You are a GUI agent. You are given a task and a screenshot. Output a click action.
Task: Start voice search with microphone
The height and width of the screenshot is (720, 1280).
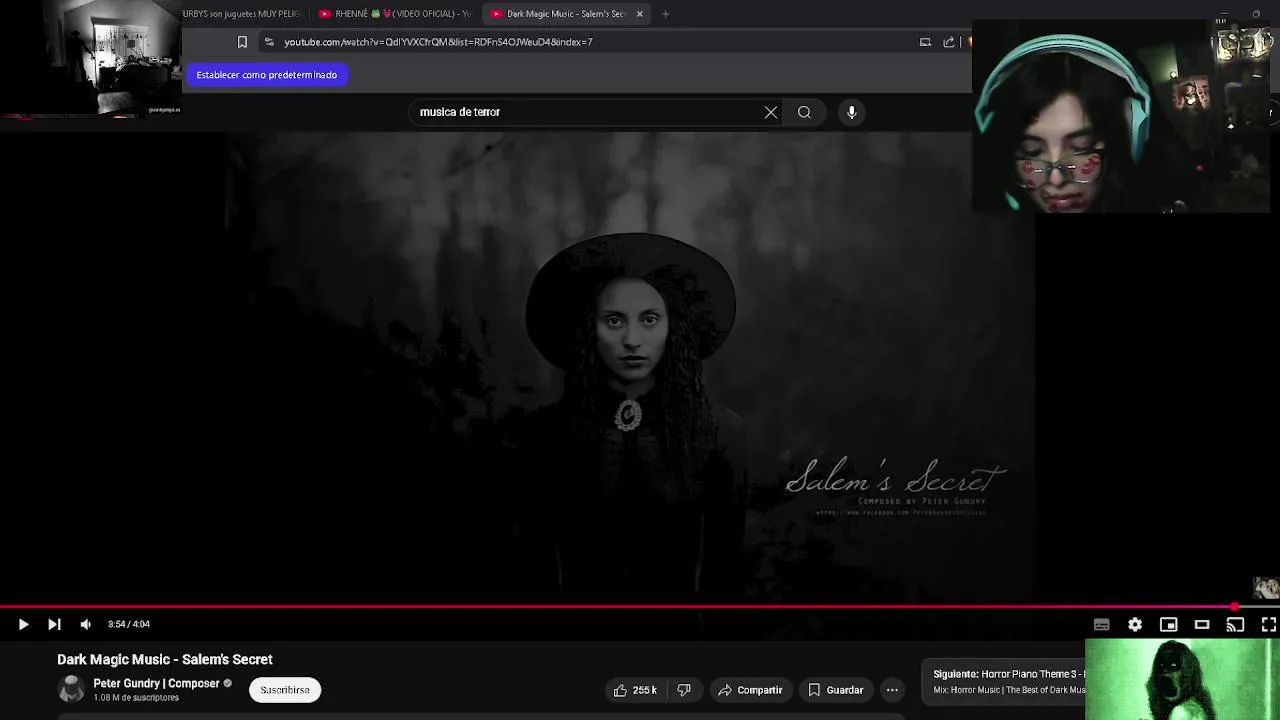(x=852, y=112)
